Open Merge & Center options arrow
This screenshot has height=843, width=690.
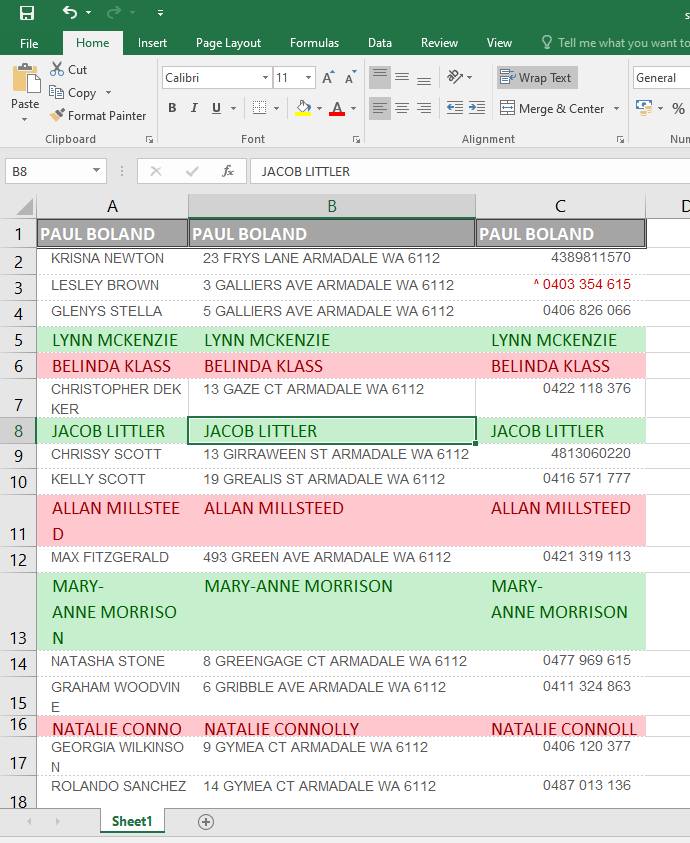point(616,109)
